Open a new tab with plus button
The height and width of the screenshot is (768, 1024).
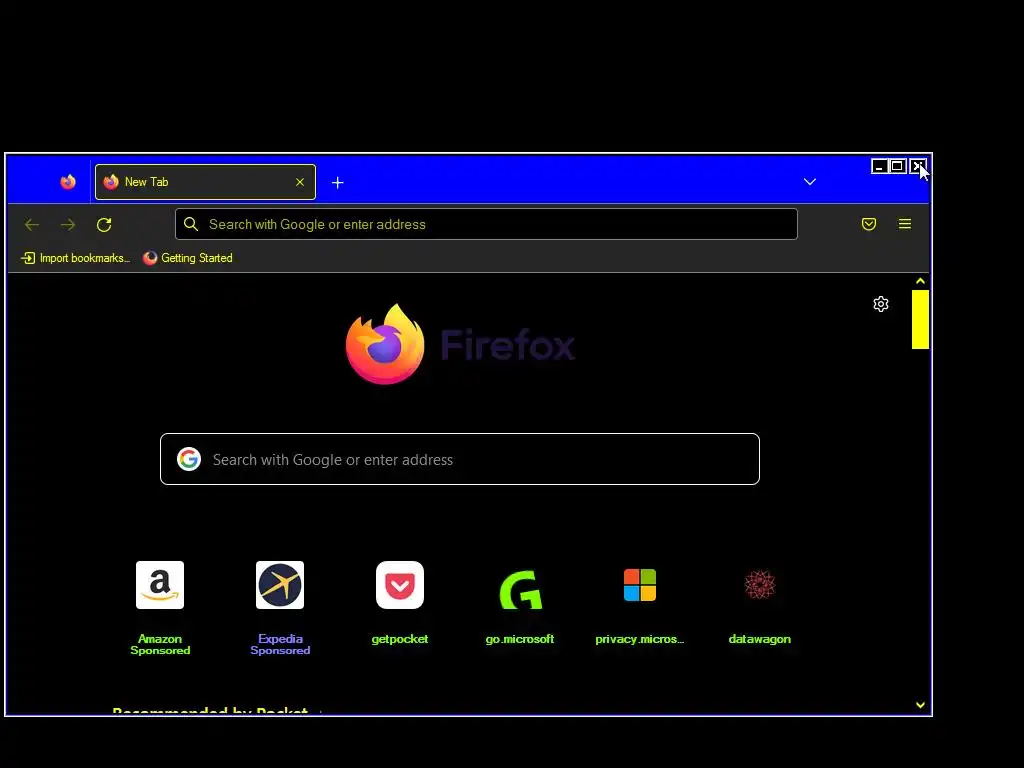click(x=338, y=183)
